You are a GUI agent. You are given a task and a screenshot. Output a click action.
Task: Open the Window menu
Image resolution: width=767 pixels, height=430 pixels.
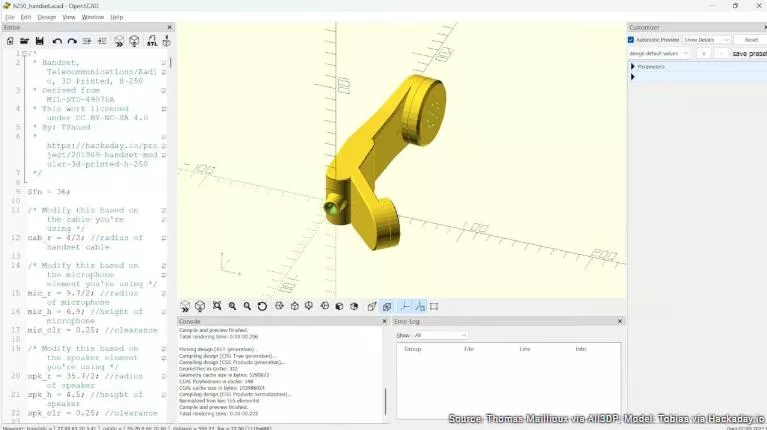click(x=92, y=17)
